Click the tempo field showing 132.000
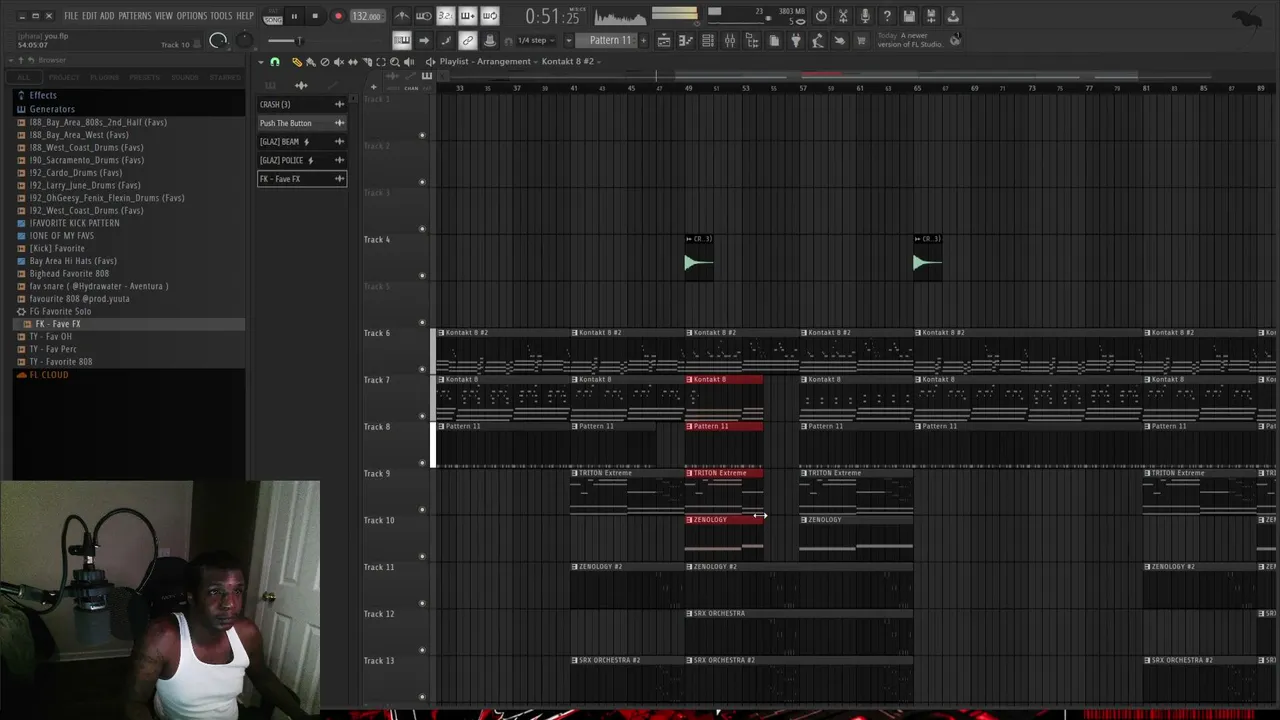 [x=367, y=16]
